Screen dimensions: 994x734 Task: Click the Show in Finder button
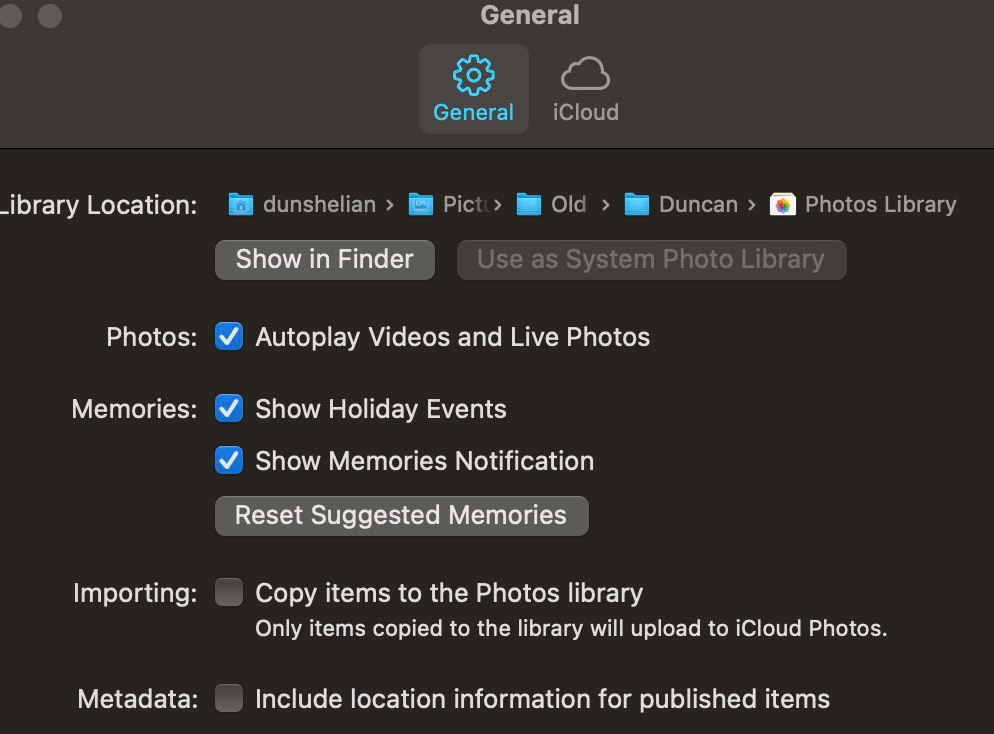(x=325, y=260)
